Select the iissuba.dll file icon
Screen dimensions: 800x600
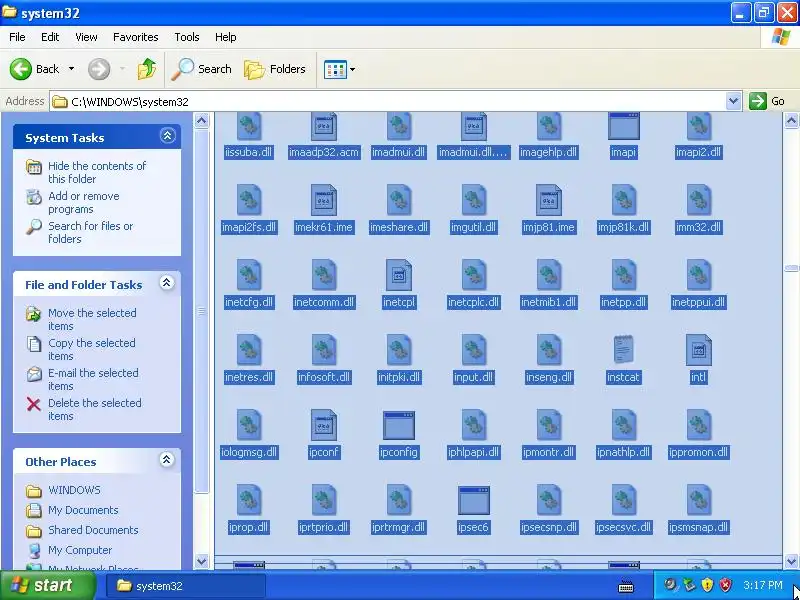(x=249, y=127)
